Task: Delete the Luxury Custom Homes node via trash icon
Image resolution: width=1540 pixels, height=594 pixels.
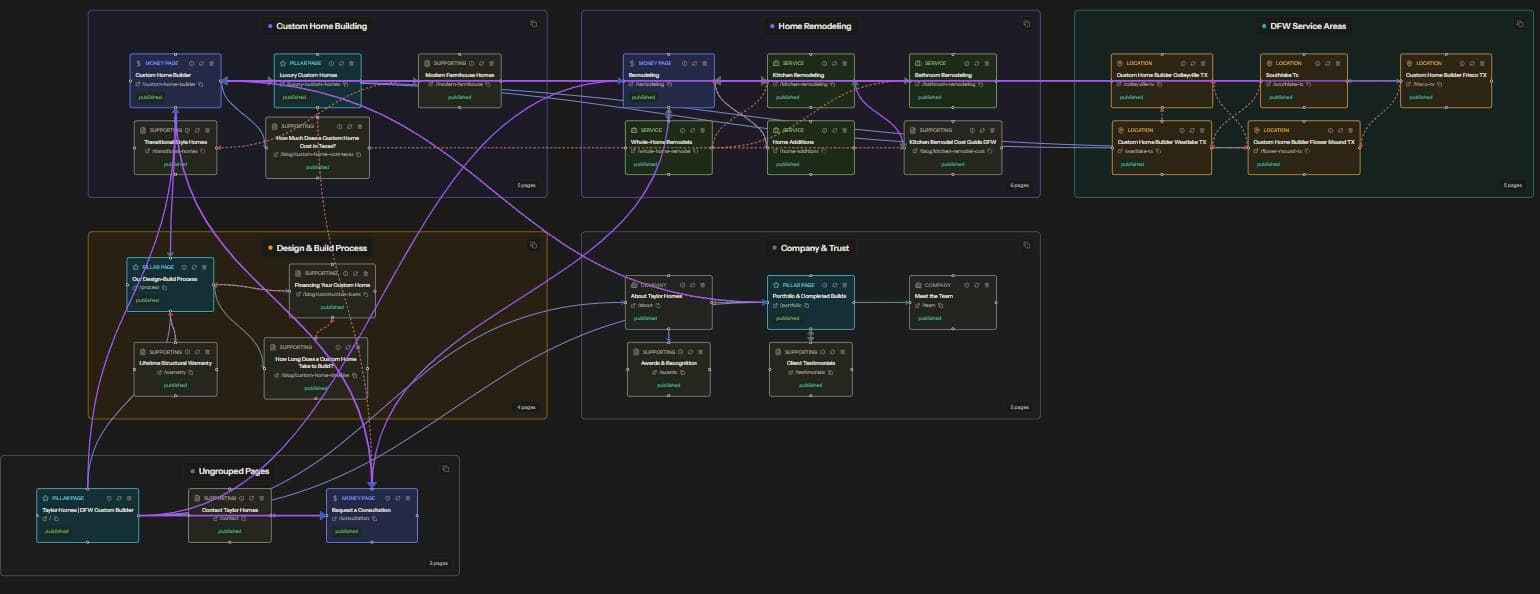Action: tap(351, 63)
